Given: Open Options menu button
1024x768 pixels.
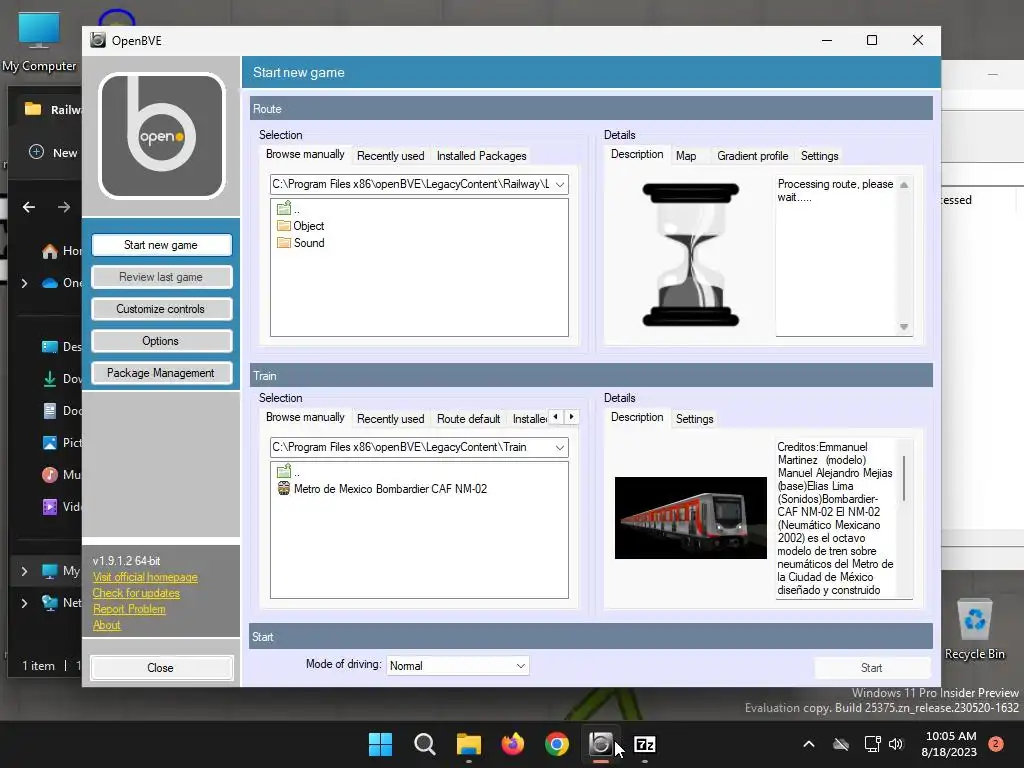Looking at the screenshot, I should coord(161,341).
